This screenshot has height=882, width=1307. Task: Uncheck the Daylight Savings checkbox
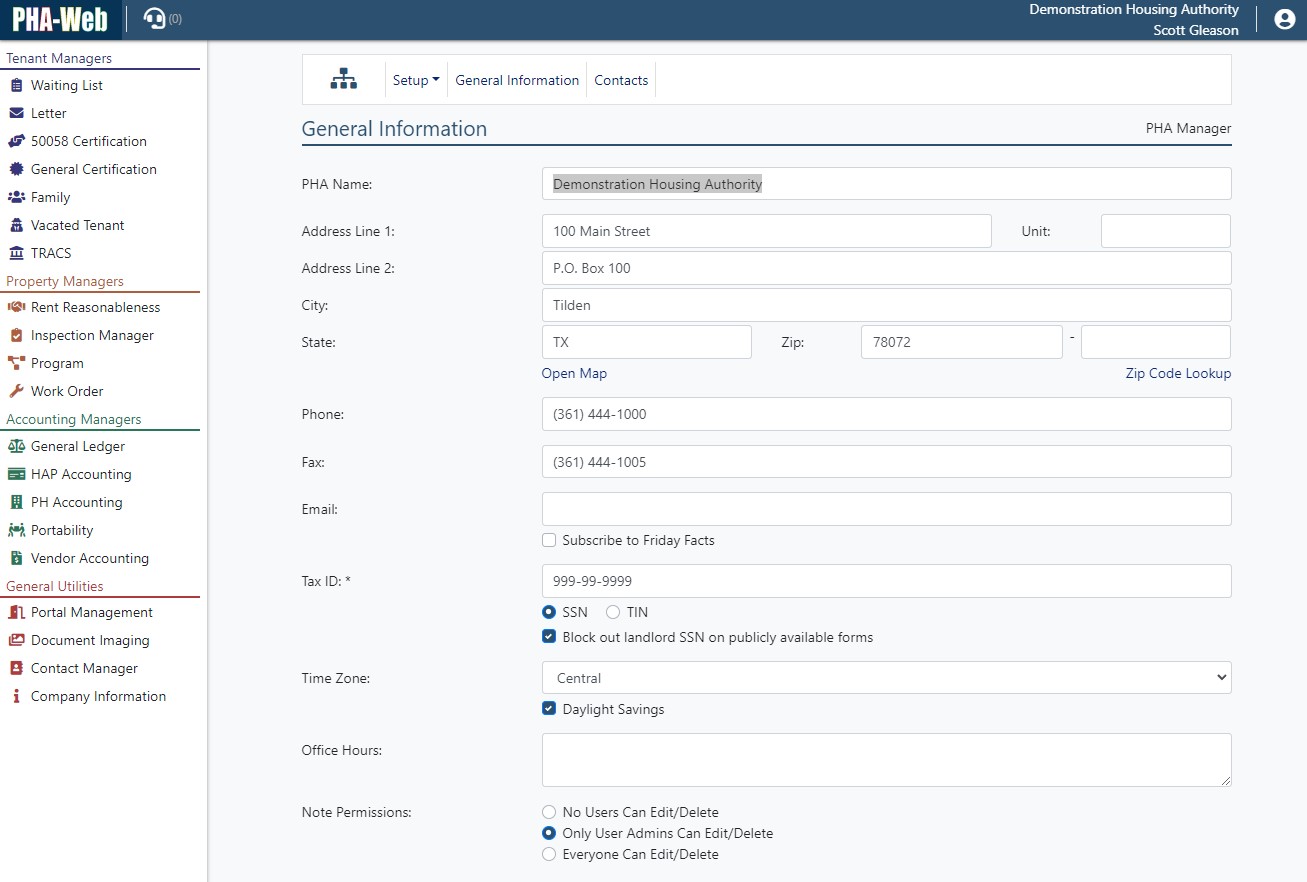[x=549, y=709]
